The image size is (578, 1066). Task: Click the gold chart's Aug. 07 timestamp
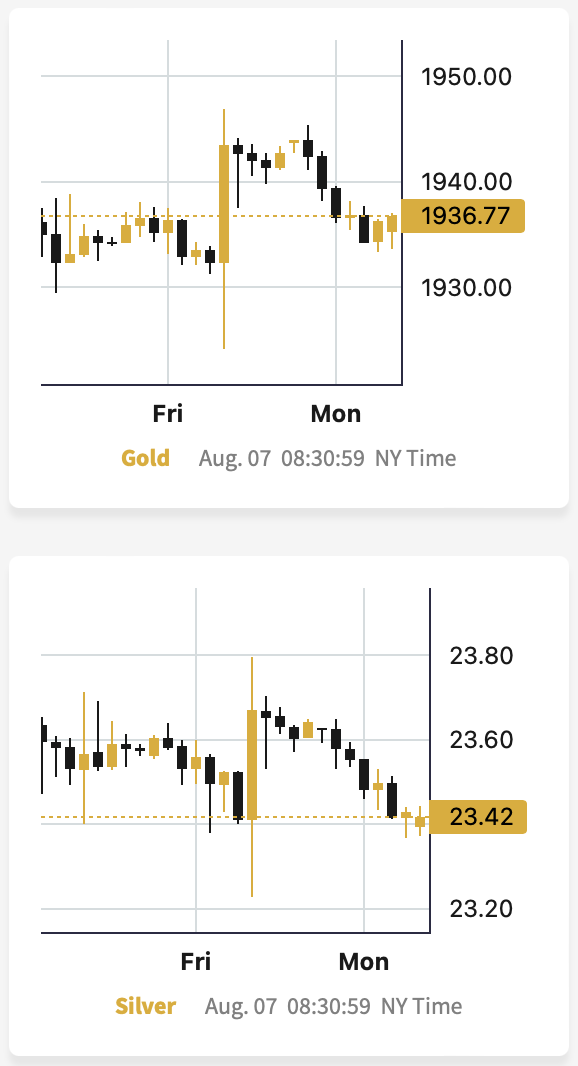235,458
